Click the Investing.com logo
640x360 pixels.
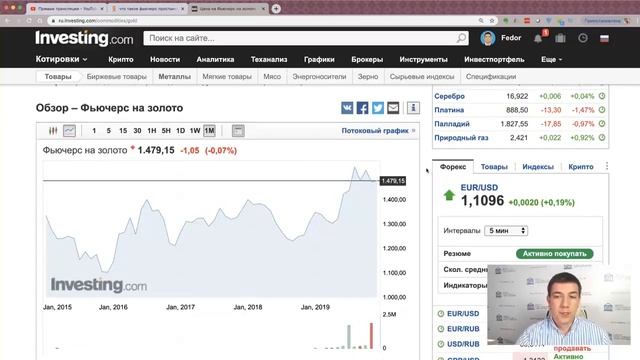coord(84,38)
